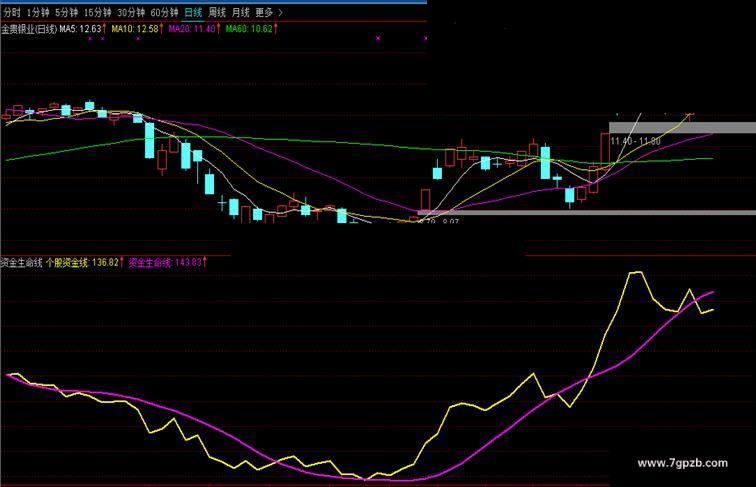Select the 1分钟 period tab
756x487 pixels.
(x=39, y=13)
